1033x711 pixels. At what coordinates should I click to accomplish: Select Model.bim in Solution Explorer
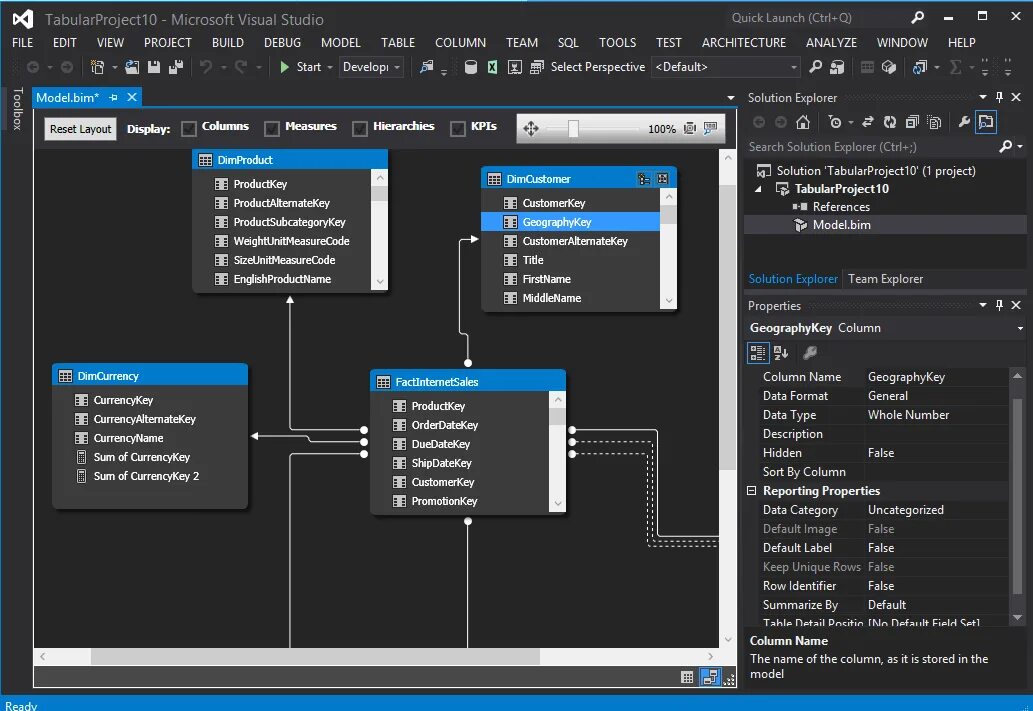(841, 225)
